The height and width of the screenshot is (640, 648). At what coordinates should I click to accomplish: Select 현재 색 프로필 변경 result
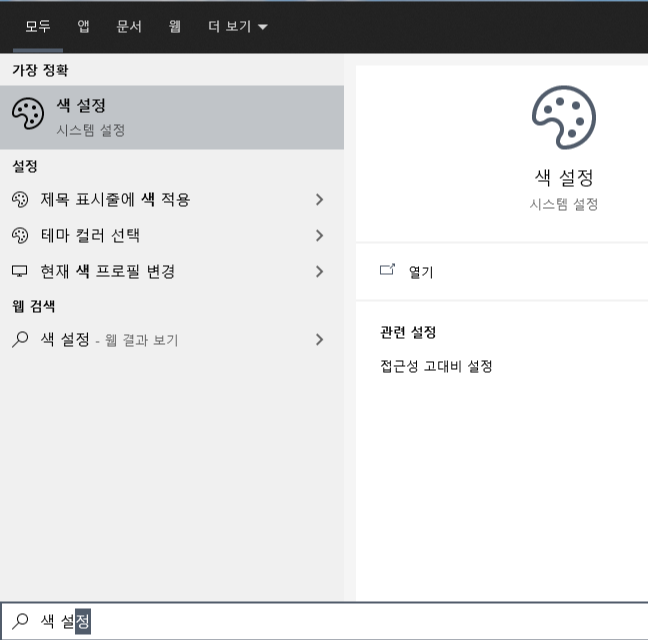pyautogui.click(x=172, y=271)
